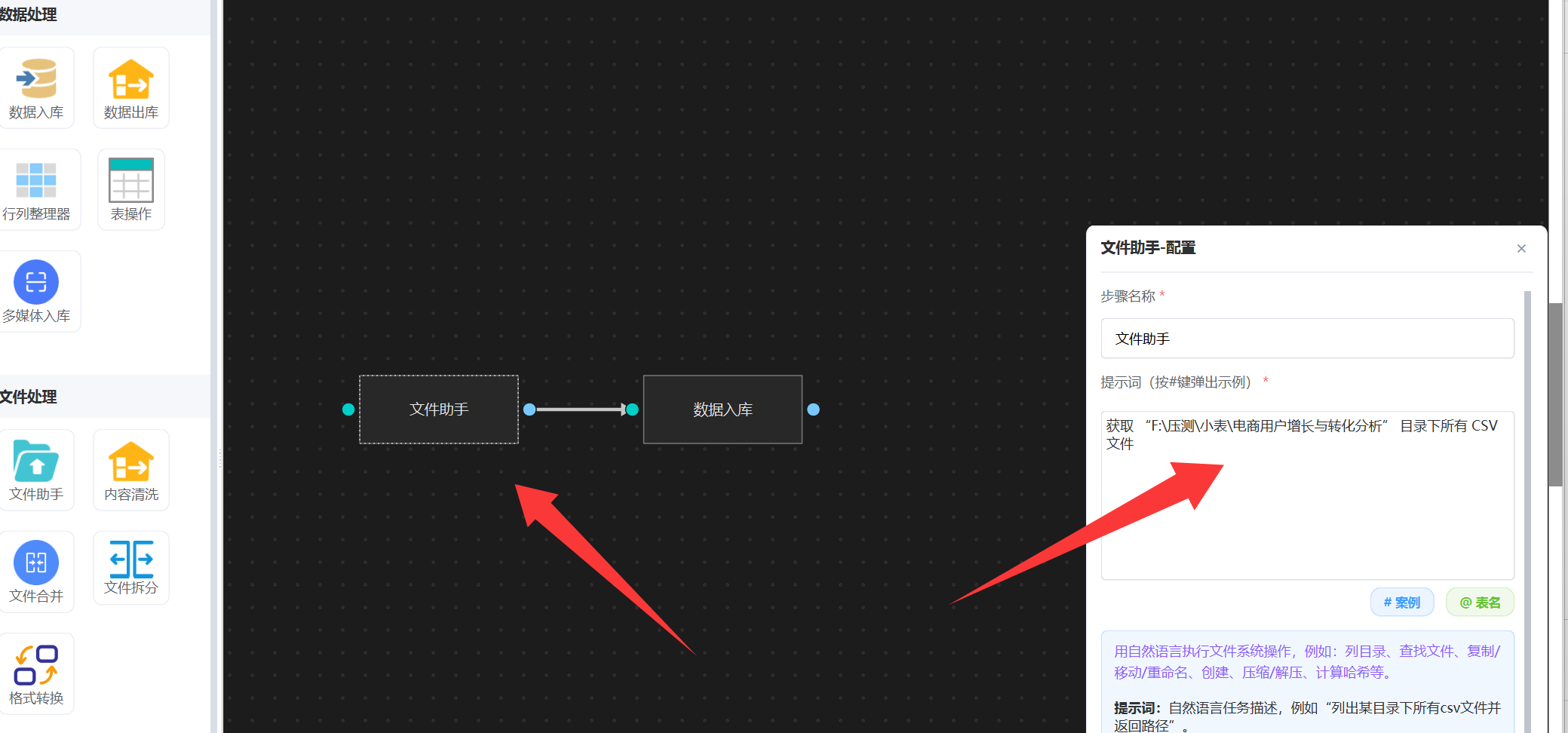Select the 文件拆分 tool icon
This screenshot has height=733, width=1568.
pyautogui.click(x=130, y=560)
